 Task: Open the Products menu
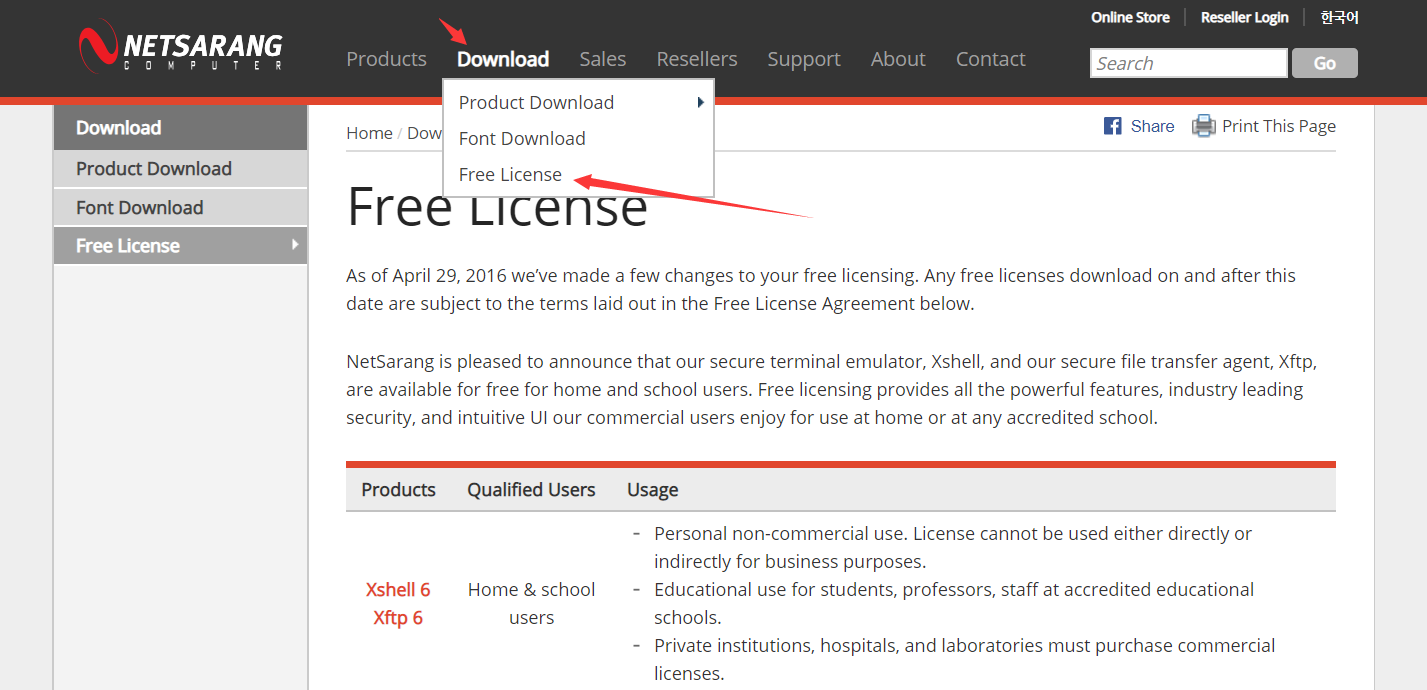click(386, 59)
